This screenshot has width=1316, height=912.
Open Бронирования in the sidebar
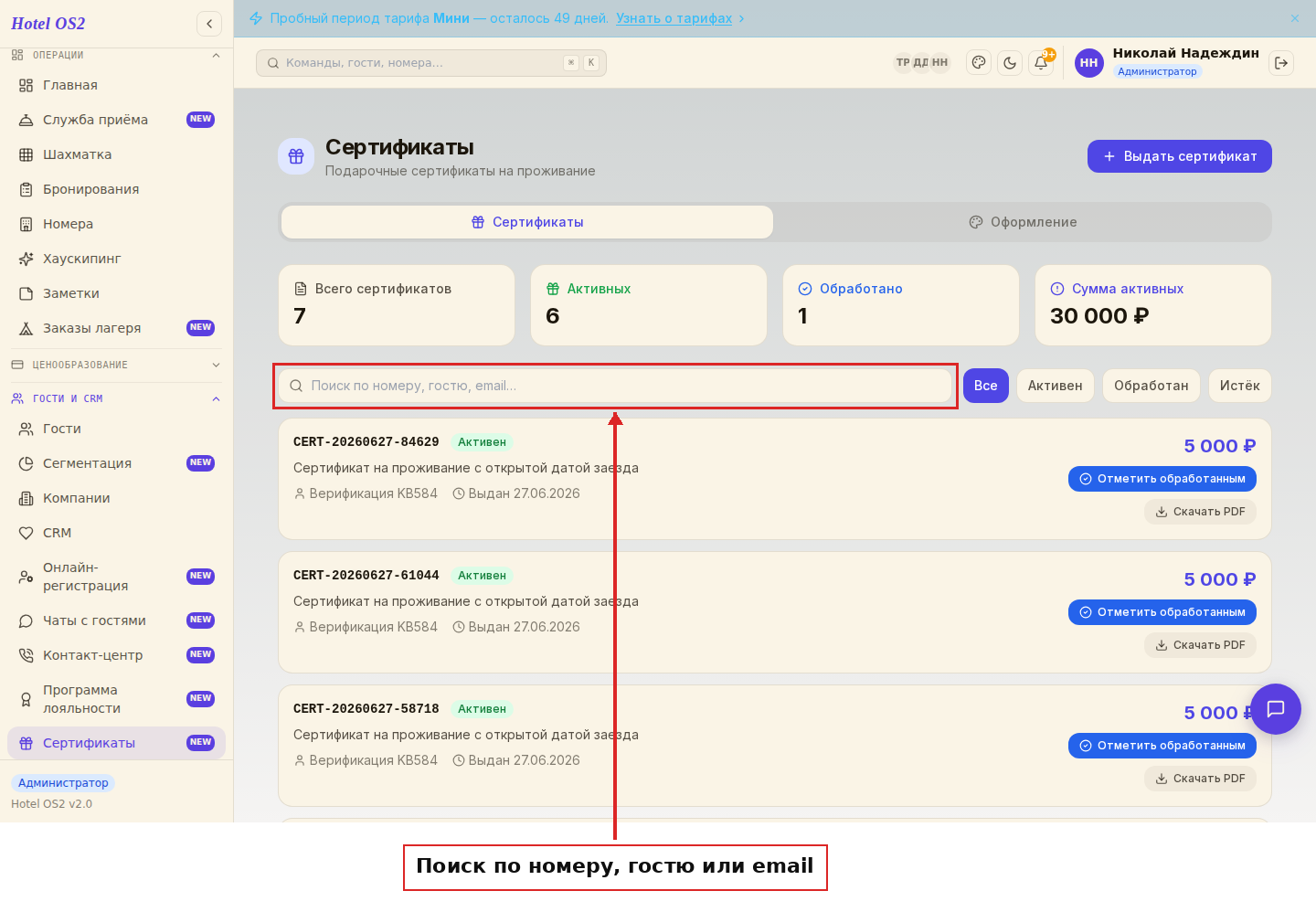116,189
